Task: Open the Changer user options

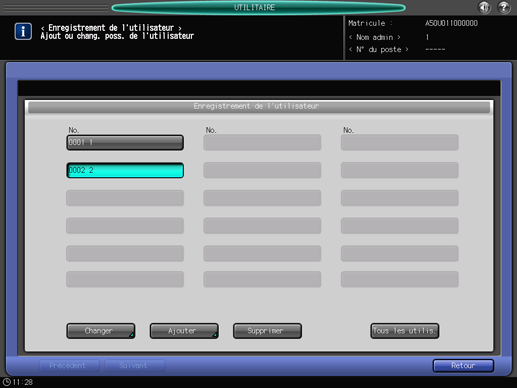Action: pyautogui.click(x=101, y=331)
